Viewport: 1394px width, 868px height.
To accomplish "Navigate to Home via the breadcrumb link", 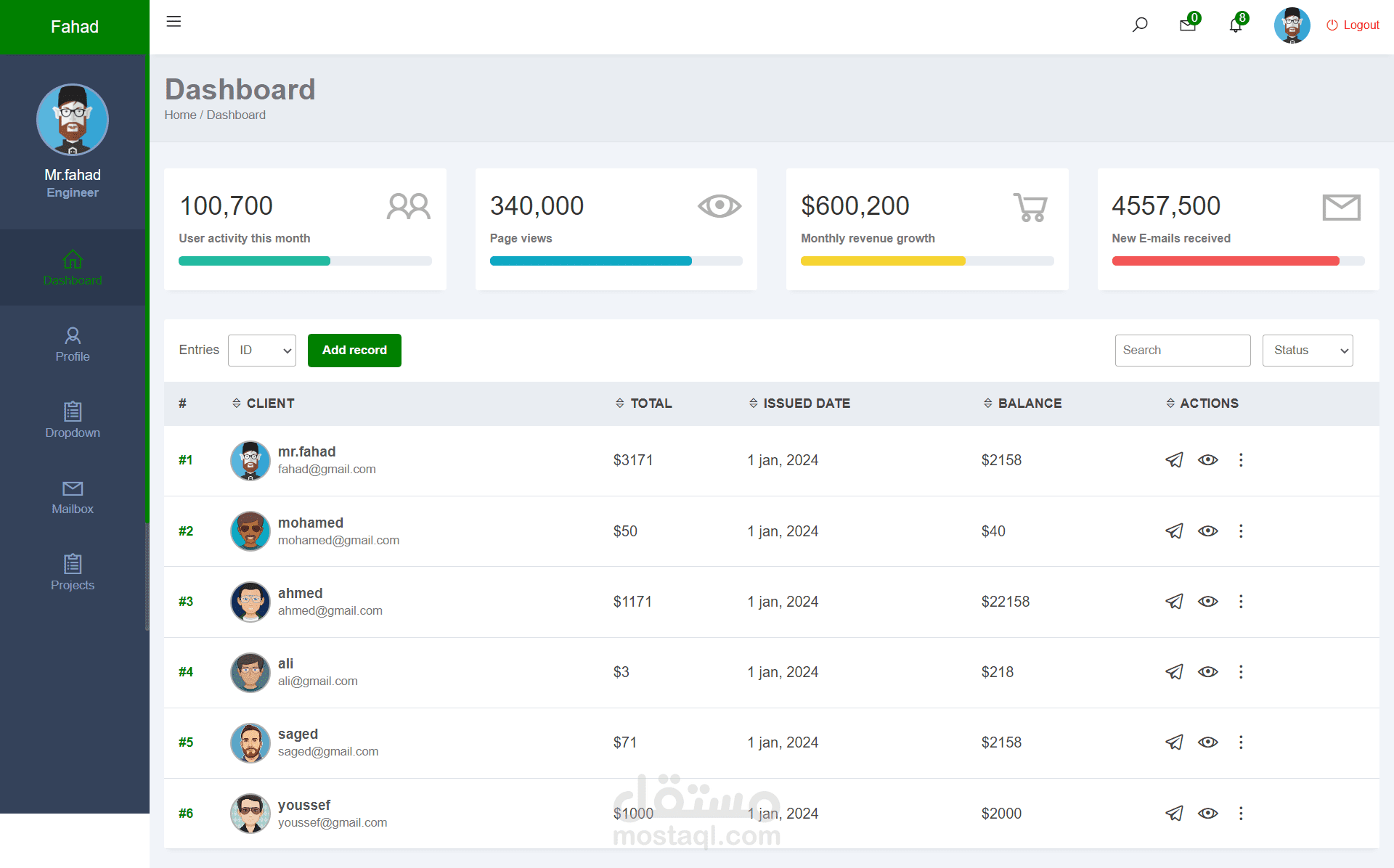I will pyautogui.click(x=180, y=115).
